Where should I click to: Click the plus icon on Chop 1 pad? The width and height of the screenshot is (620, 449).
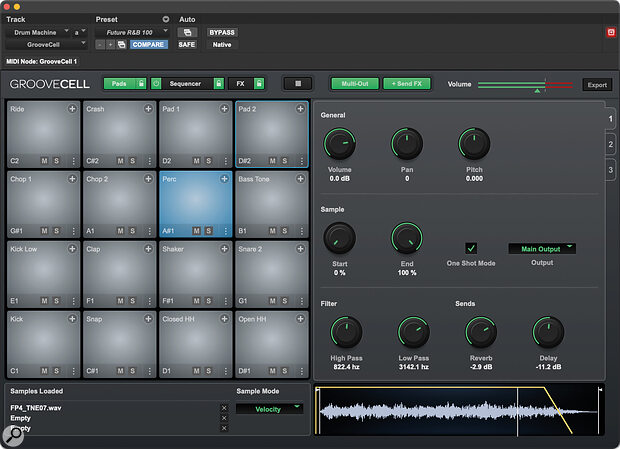click(72, 179)
